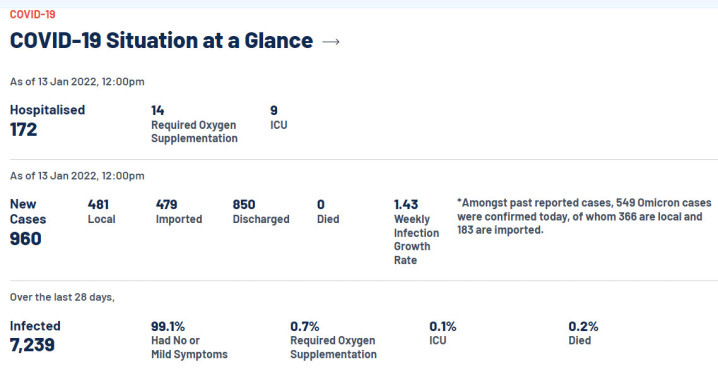Open the COVID-19 Situation at a Glance link

pyautogui.click(x=161, y=40)
